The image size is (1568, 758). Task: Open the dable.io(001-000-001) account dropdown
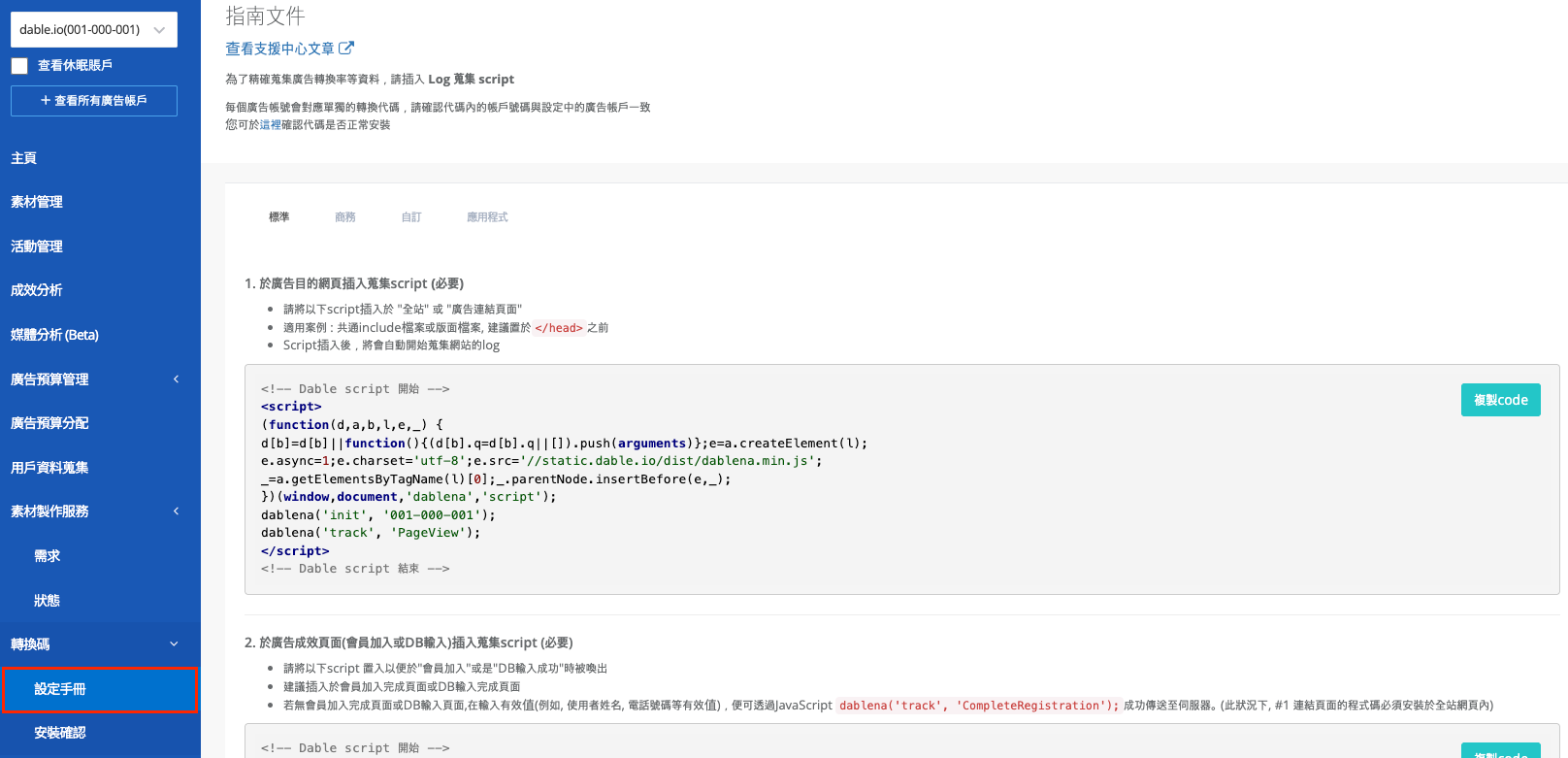pos(94,29)
